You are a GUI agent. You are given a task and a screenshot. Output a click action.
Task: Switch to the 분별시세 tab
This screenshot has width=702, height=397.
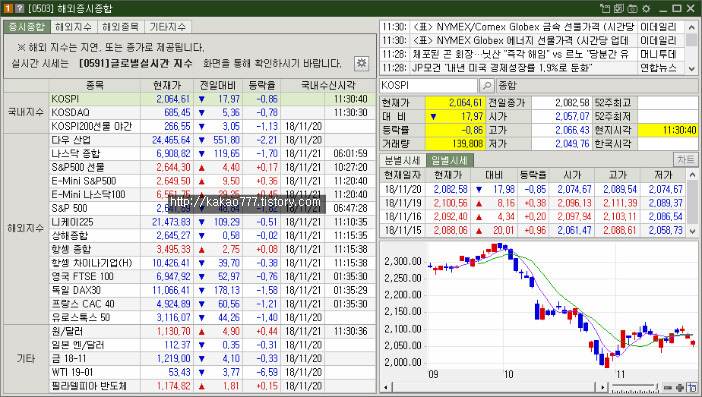pos(402,160)
